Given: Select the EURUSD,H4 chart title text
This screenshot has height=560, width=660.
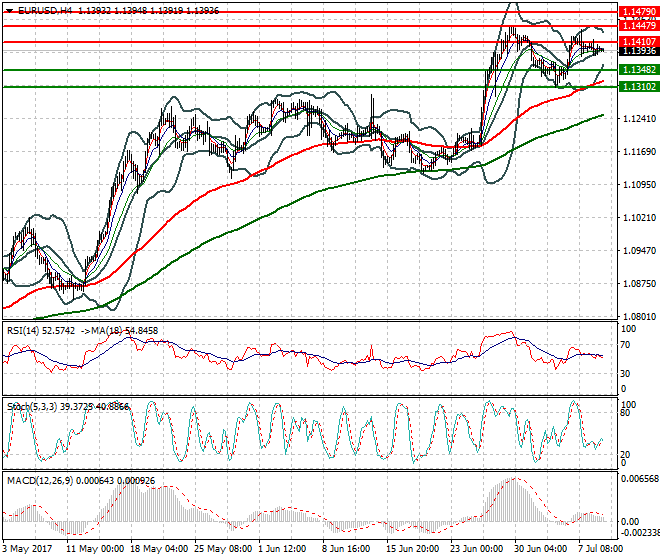Looking at the screenshot, I should [45, 11].
